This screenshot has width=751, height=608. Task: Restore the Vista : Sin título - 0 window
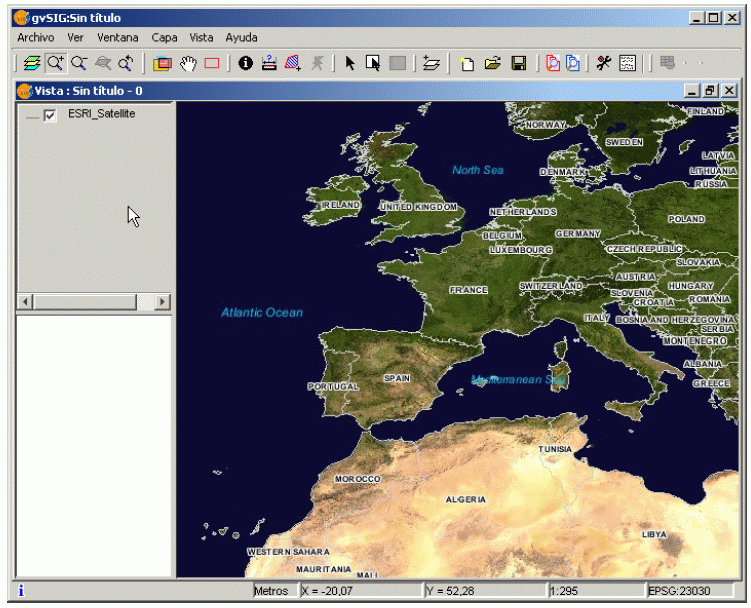710,90
